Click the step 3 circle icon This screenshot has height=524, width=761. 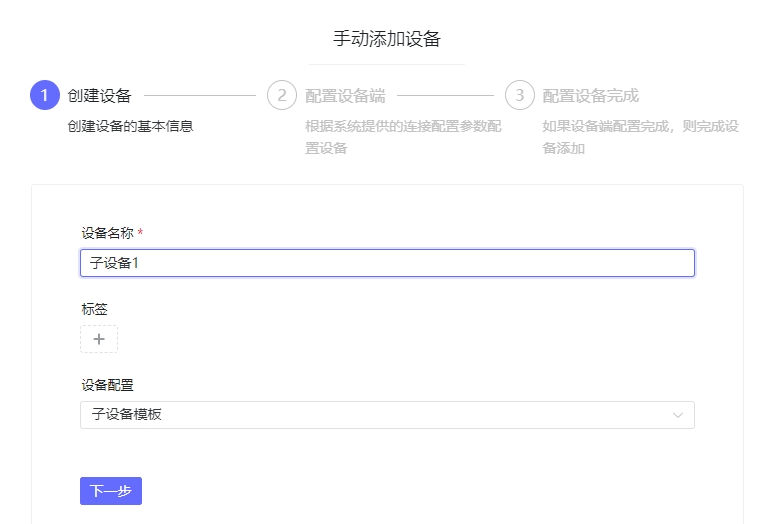tap(520, 95)
